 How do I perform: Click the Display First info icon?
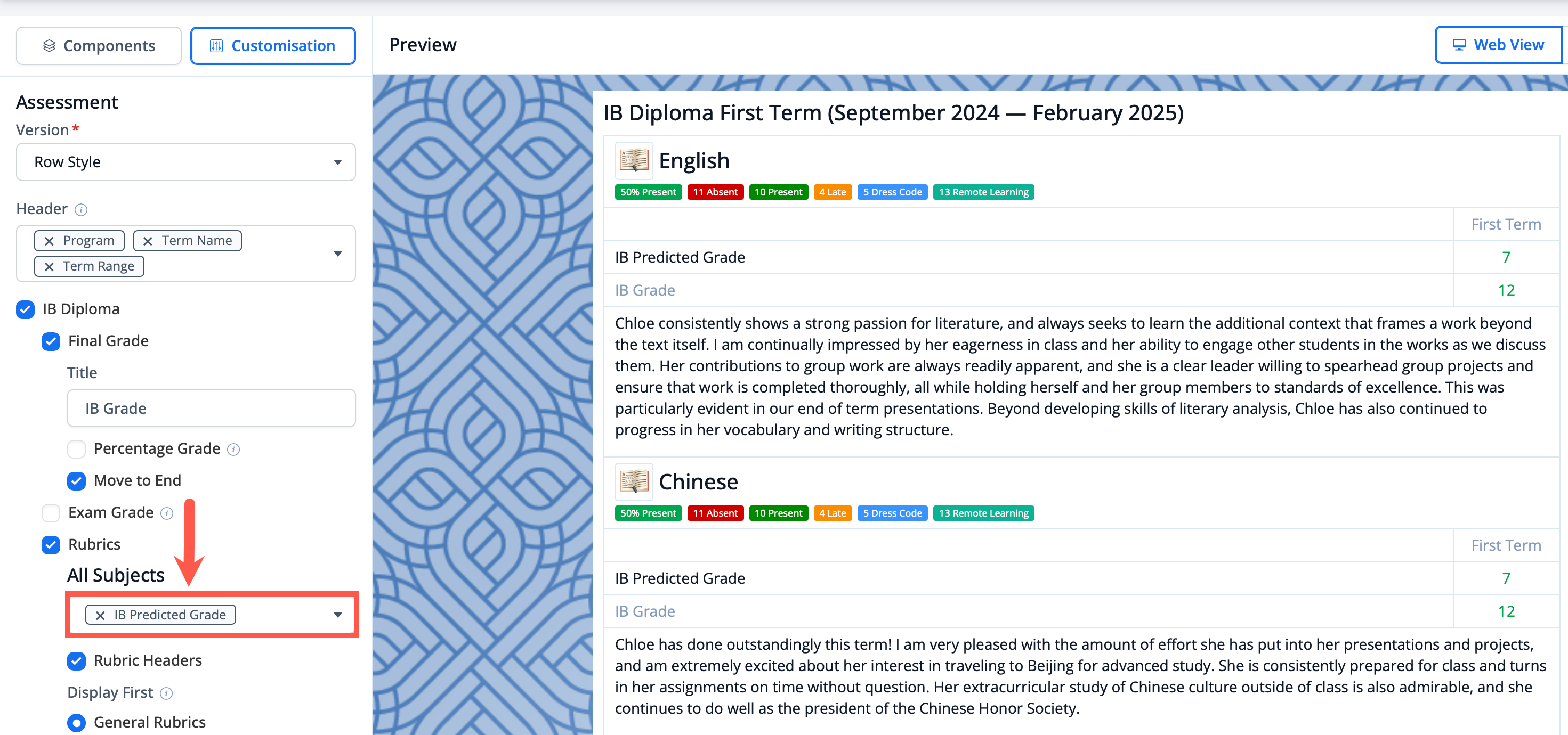[x=166, y=693]
